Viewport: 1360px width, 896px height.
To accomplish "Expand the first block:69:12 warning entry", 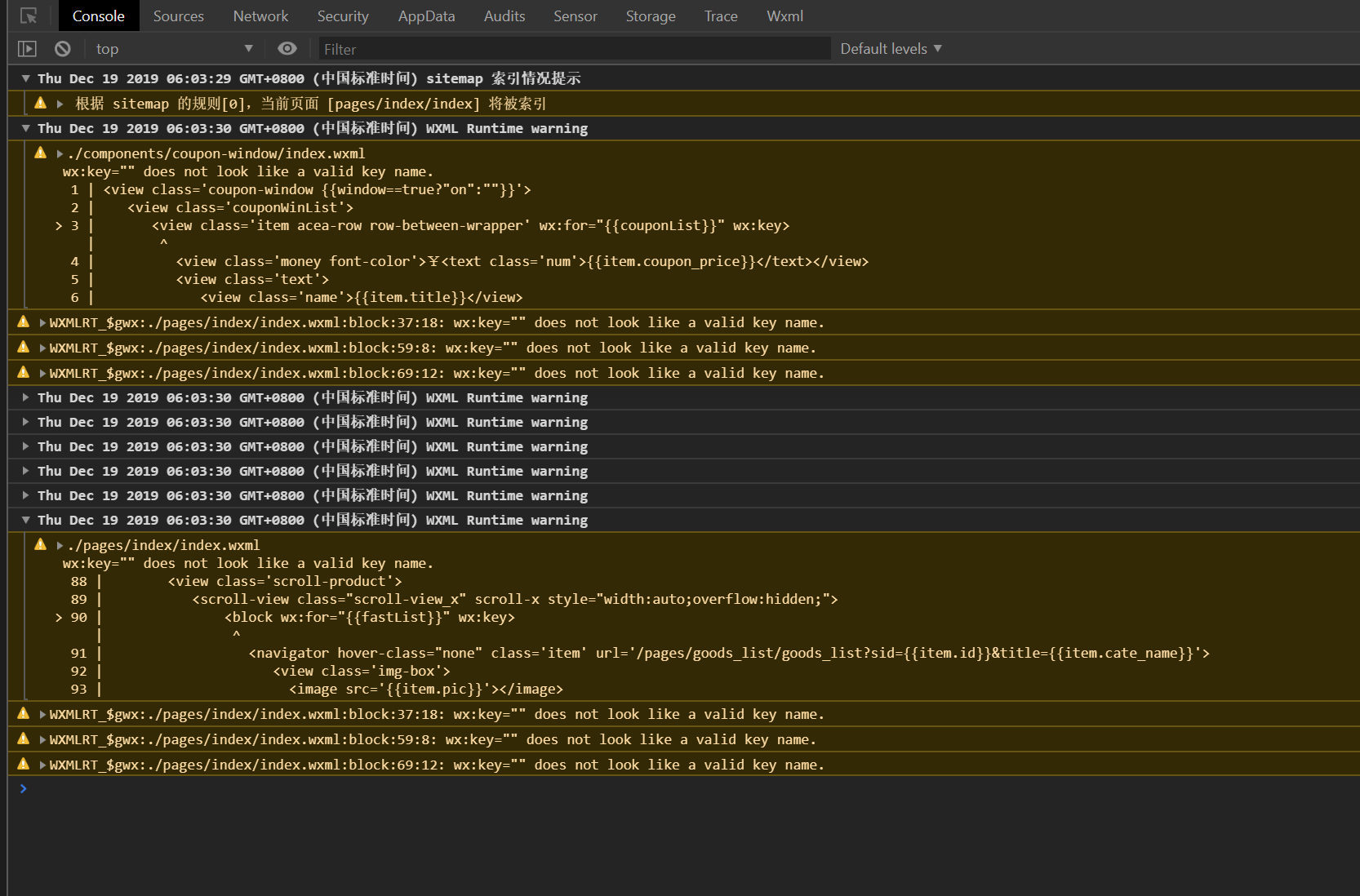I will [x=42, y=374].
